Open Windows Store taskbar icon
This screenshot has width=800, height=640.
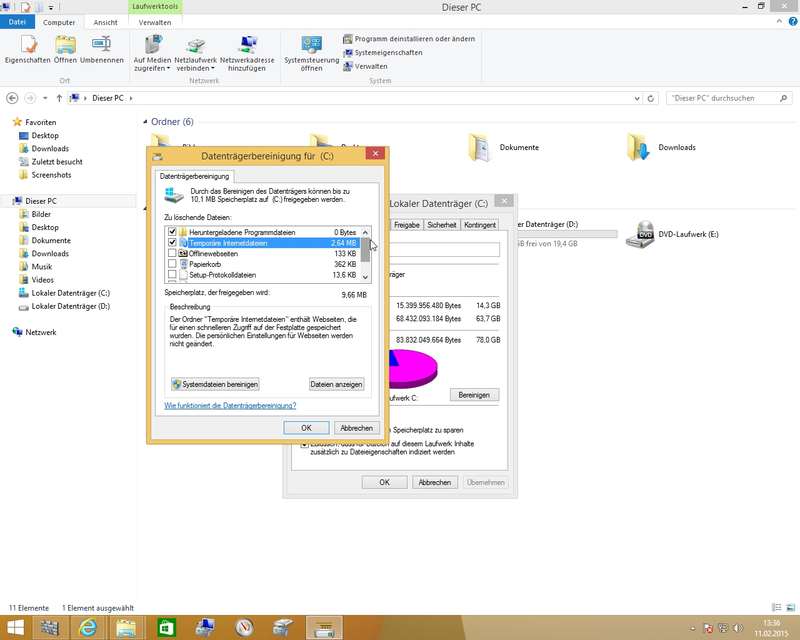pyautogui.click(x=166, y=628)
